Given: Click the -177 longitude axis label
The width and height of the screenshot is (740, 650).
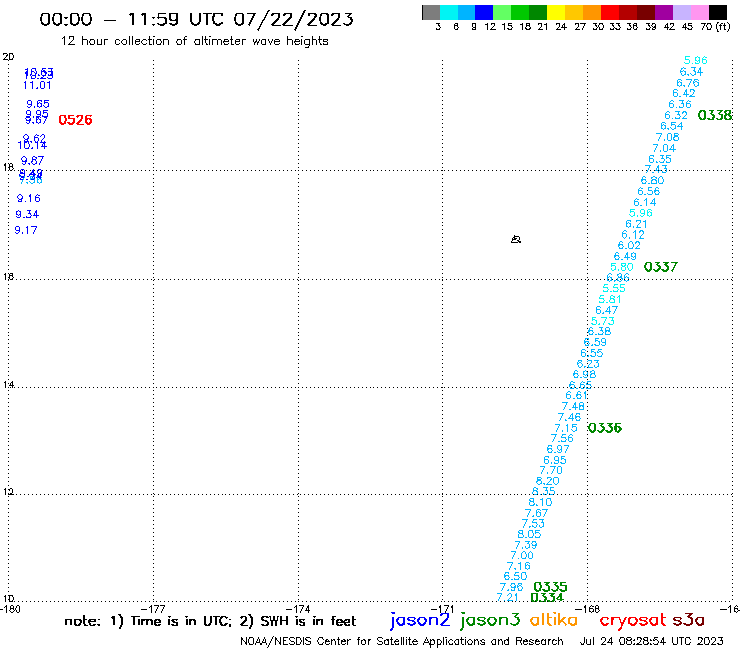Looking at the screenshot, I should tap(154, 609).
